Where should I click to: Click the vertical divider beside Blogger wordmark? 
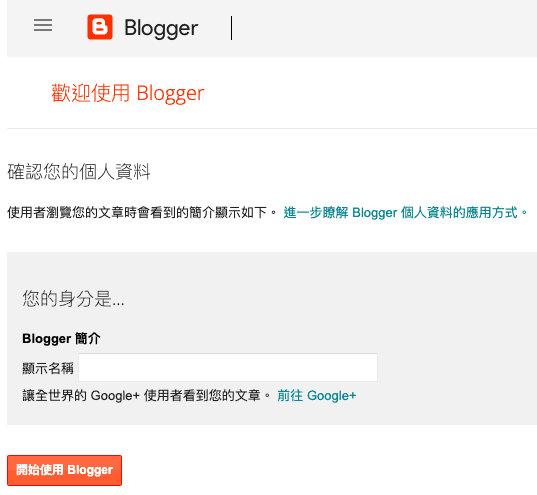pyautogui.click(x=232, y=28)
